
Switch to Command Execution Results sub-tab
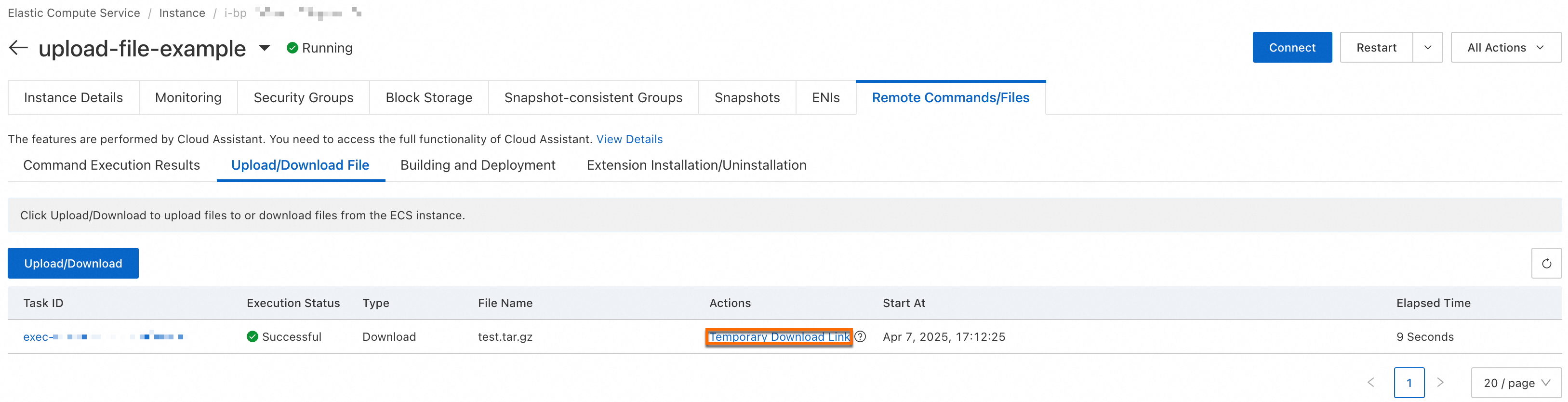coord(111,165)
